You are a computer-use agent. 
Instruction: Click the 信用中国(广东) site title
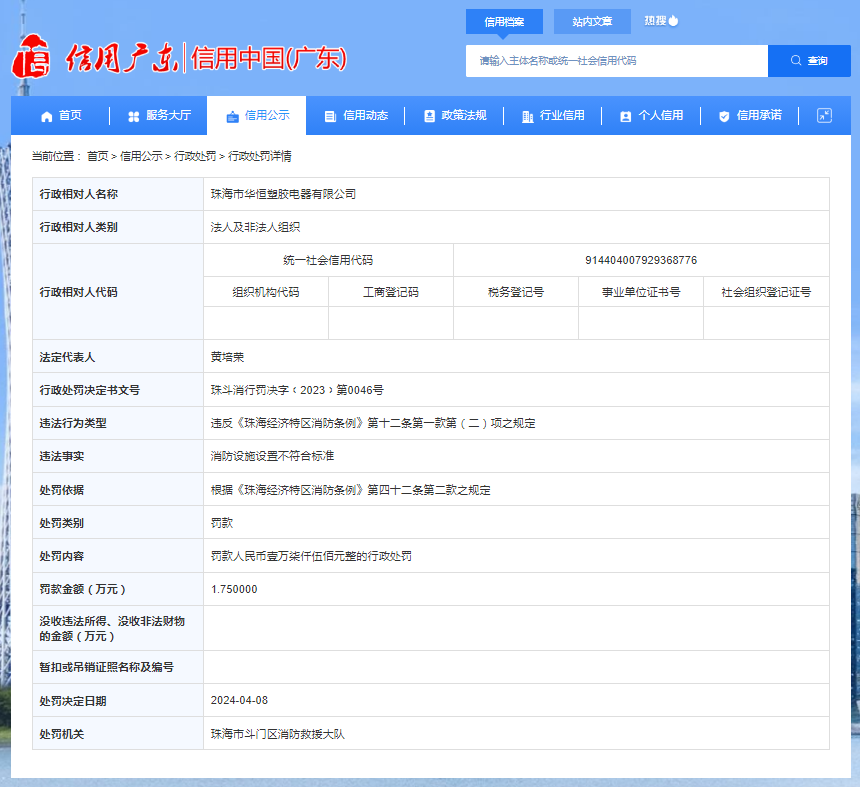tap(269, 58)
